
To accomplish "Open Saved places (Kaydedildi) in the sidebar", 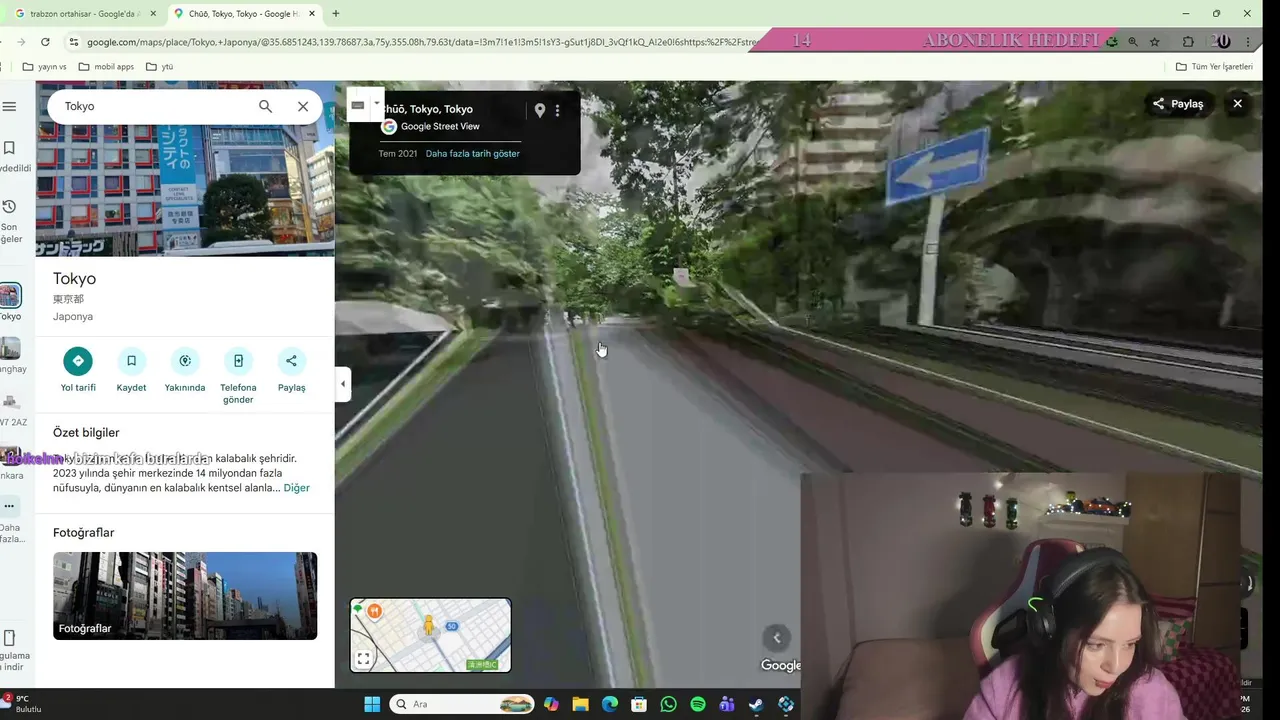I will click(9, 148).
